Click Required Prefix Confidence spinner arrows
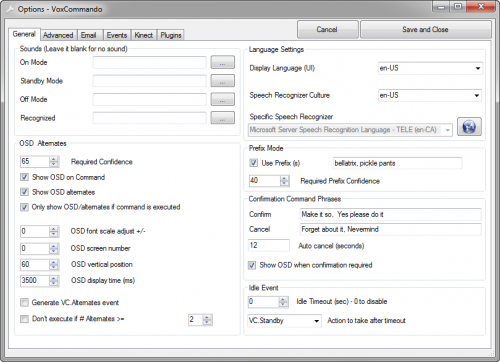 tap(284, 181)
